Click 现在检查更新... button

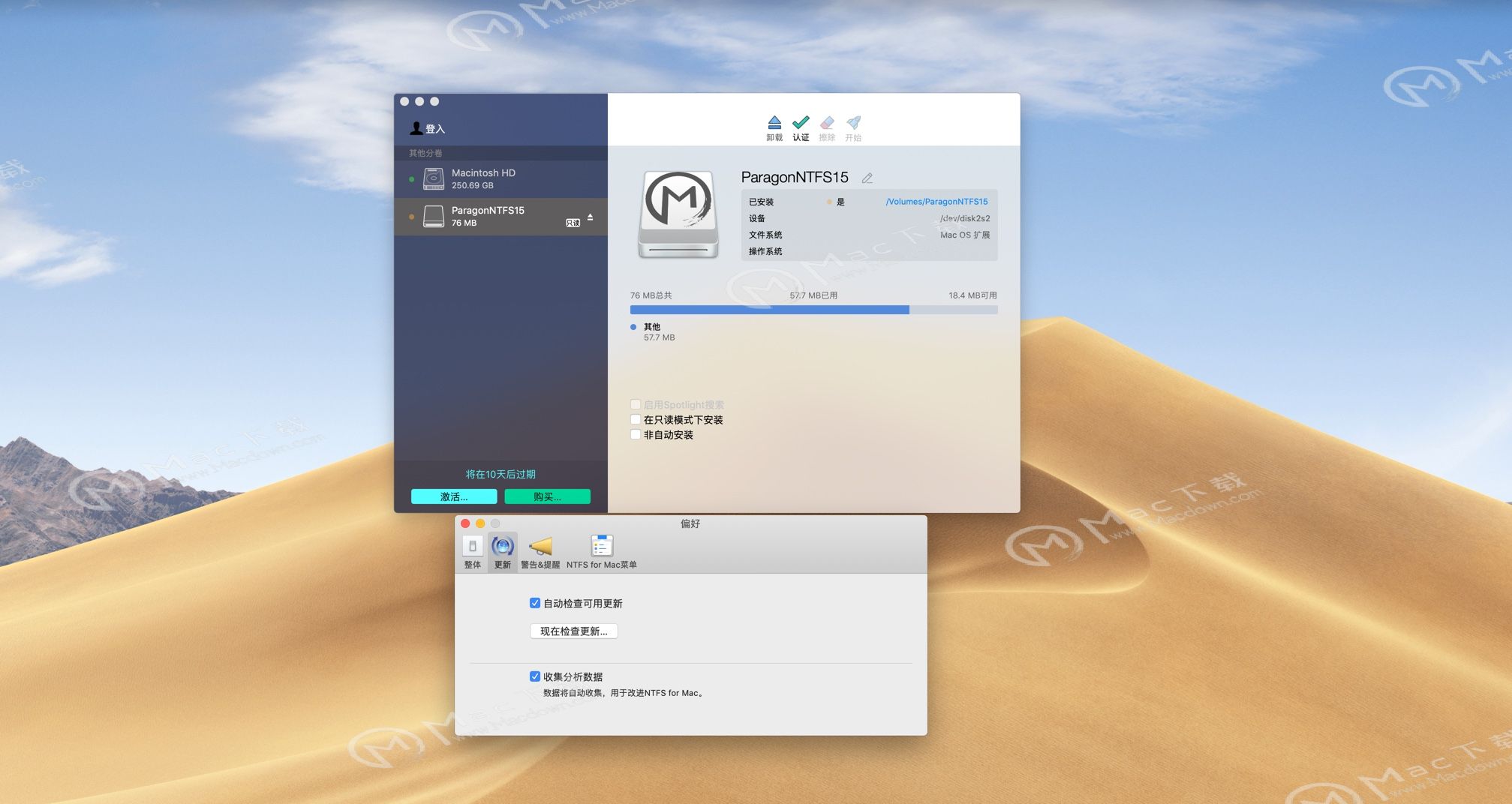pos(574,631)
